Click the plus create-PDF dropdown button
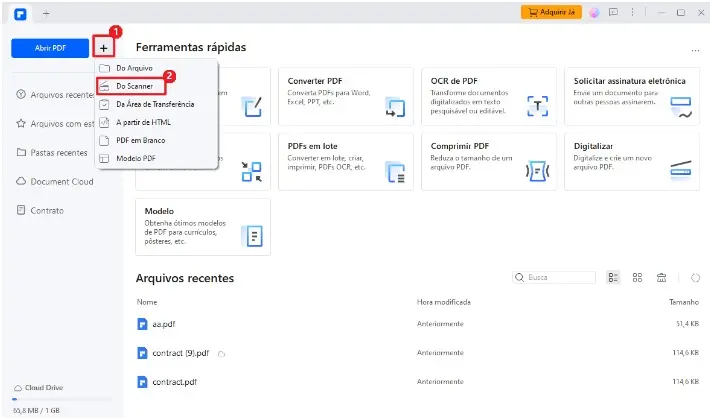The height and width of the screenshot is (419, 710). pyautogui.click(x=104, y=48)
